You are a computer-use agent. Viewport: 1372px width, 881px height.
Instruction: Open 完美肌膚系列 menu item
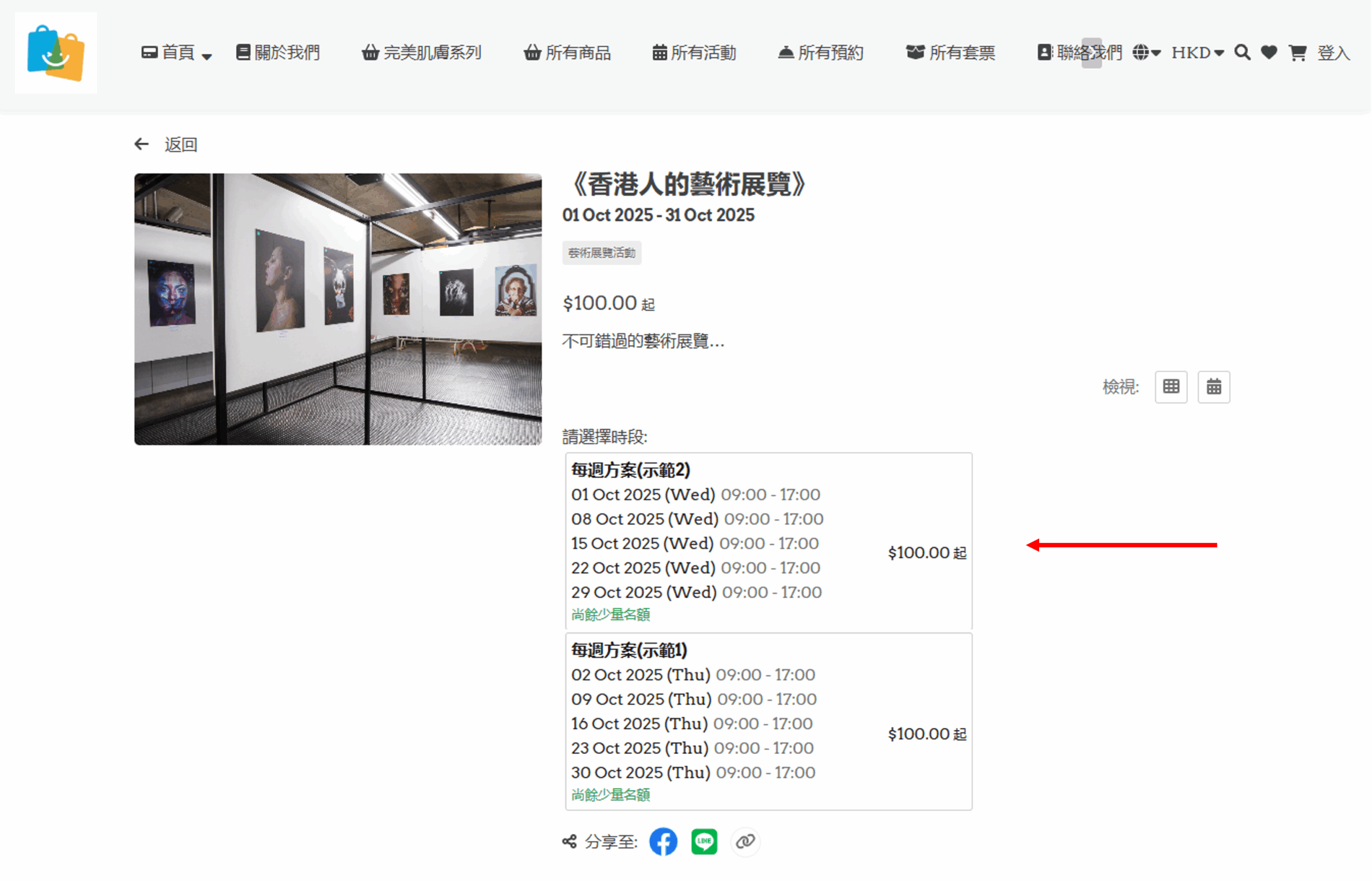click(421, 53)
